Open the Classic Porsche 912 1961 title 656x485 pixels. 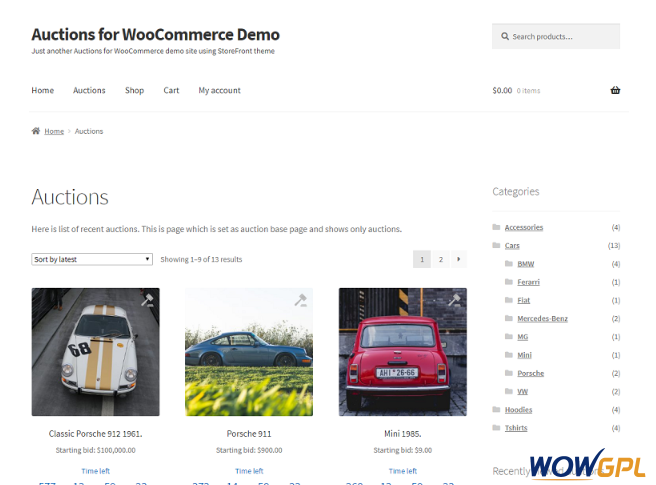pyautogui.click(x=95, y=434)
